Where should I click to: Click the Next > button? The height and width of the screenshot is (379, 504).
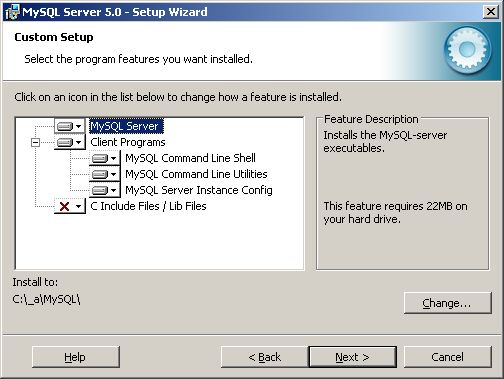pyautogui.click(x=353, y=357)
